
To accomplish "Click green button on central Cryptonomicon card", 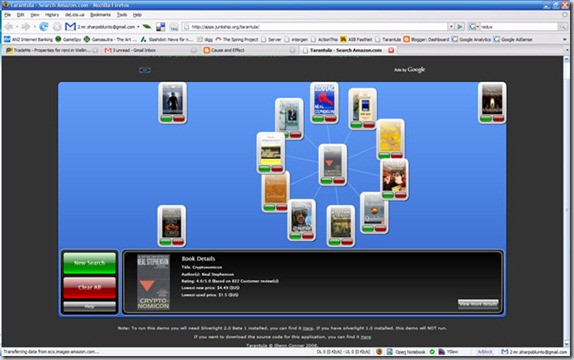I will pos(327,181).
